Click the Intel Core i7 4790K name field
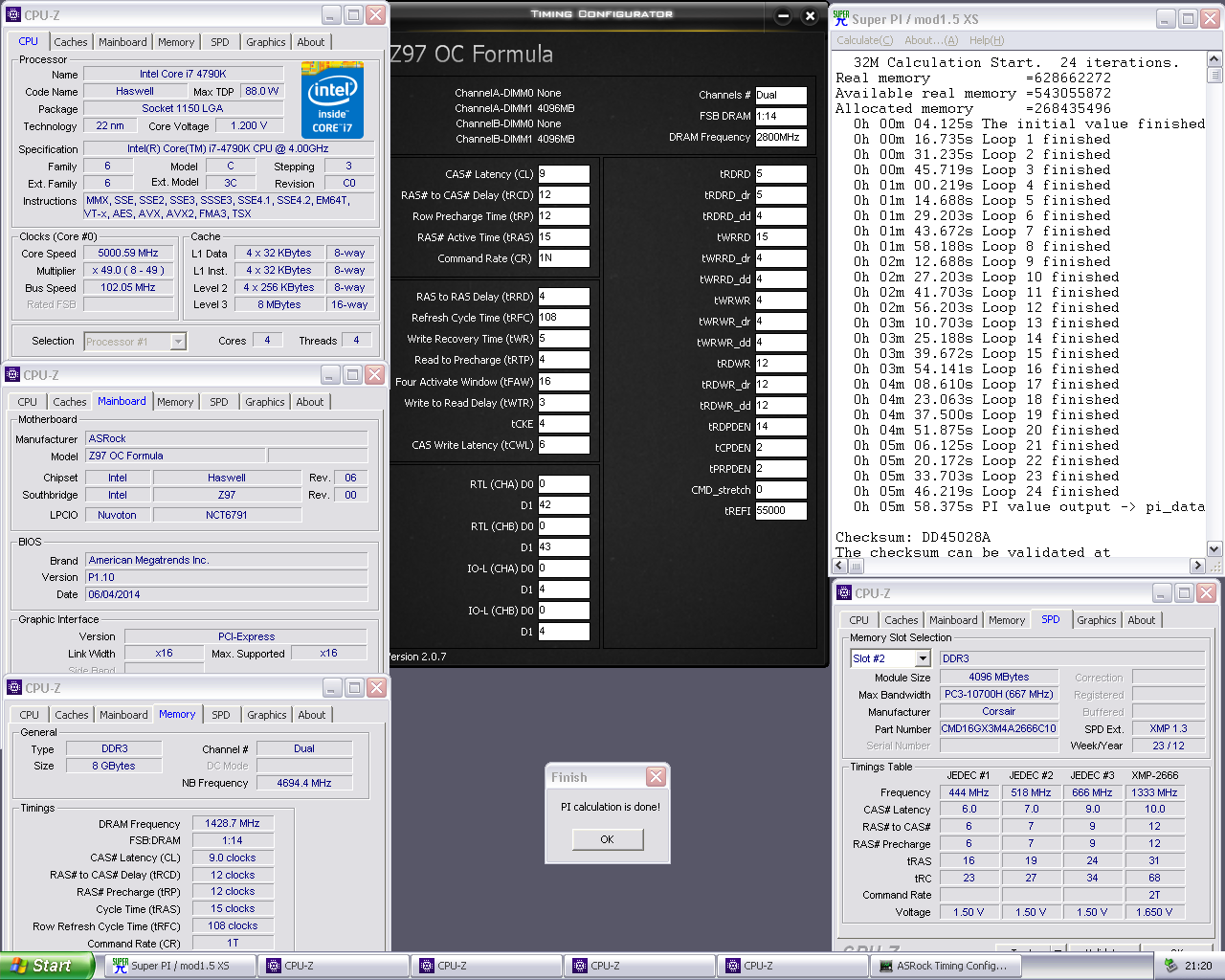Screen dimensions: 1225x980 [183, 74]
